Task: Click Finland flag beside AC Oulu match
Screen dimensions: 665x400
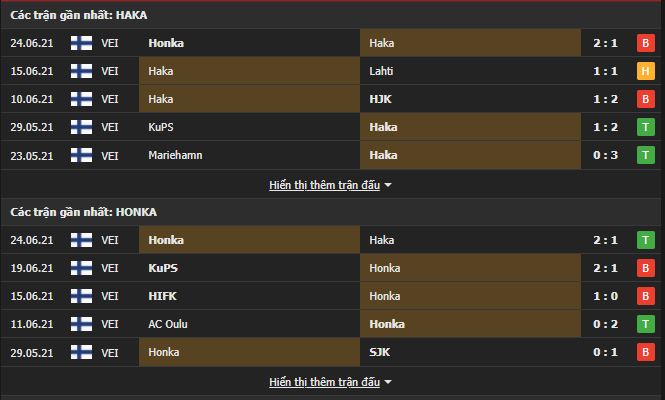Action: [x=82, y=325]
